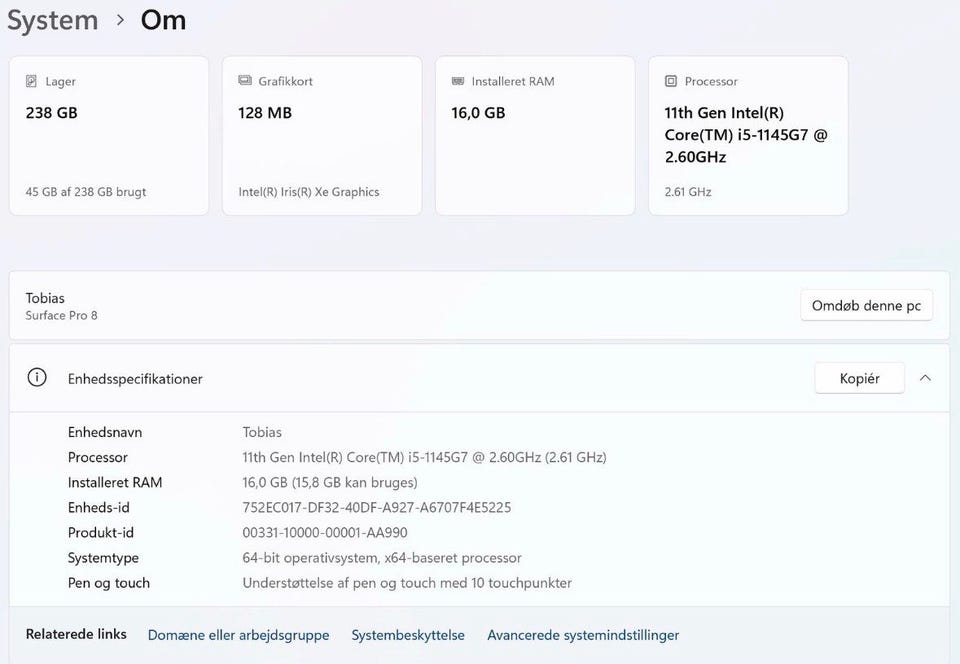Open Domæne eller arbejdsgruppe link
960x664 pixels.
coord(239,635)
